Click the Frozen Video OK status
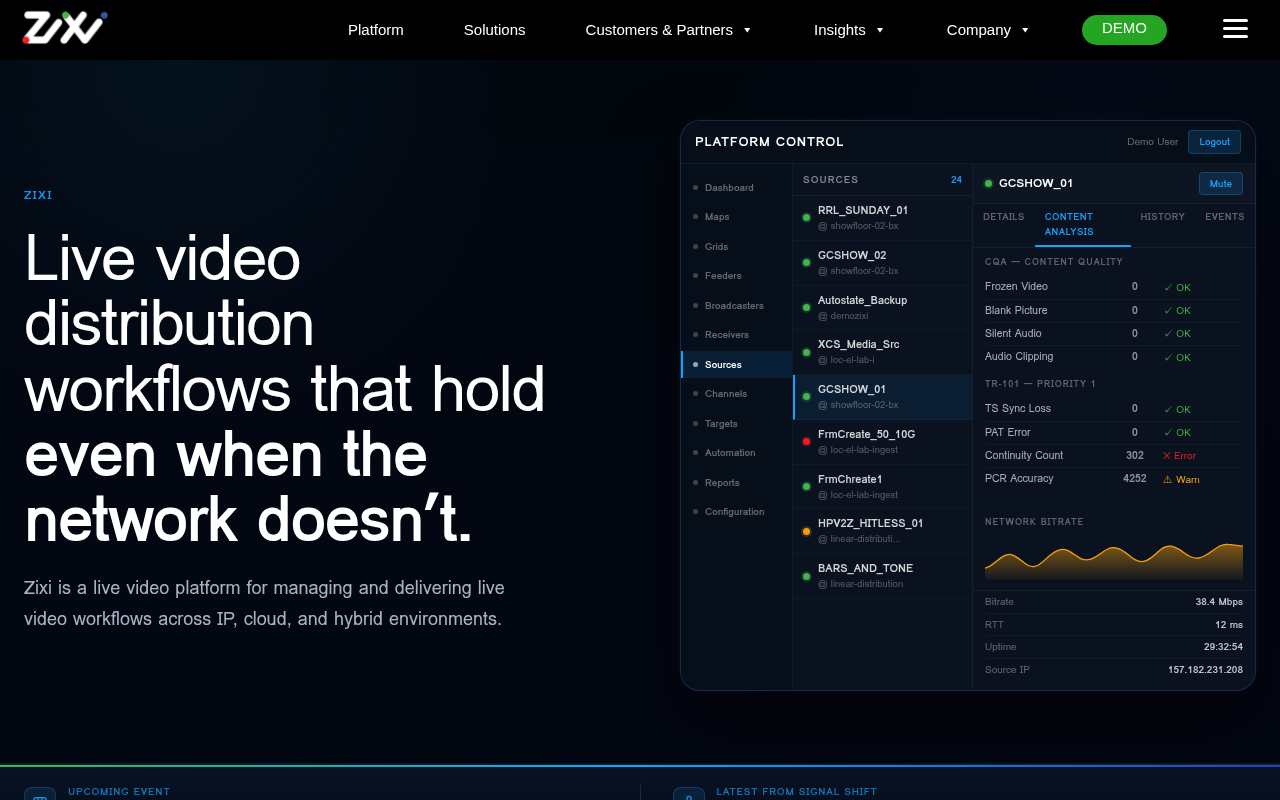The image size is (1280, 800). (x=1177, y=288)
